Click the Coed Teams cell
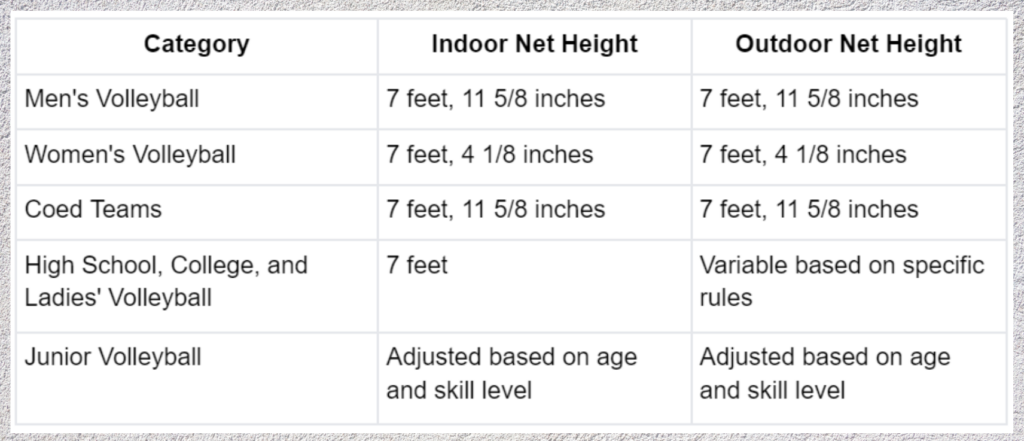The width and height of the screenshot is (1024, 441). (x=197, y=211)
